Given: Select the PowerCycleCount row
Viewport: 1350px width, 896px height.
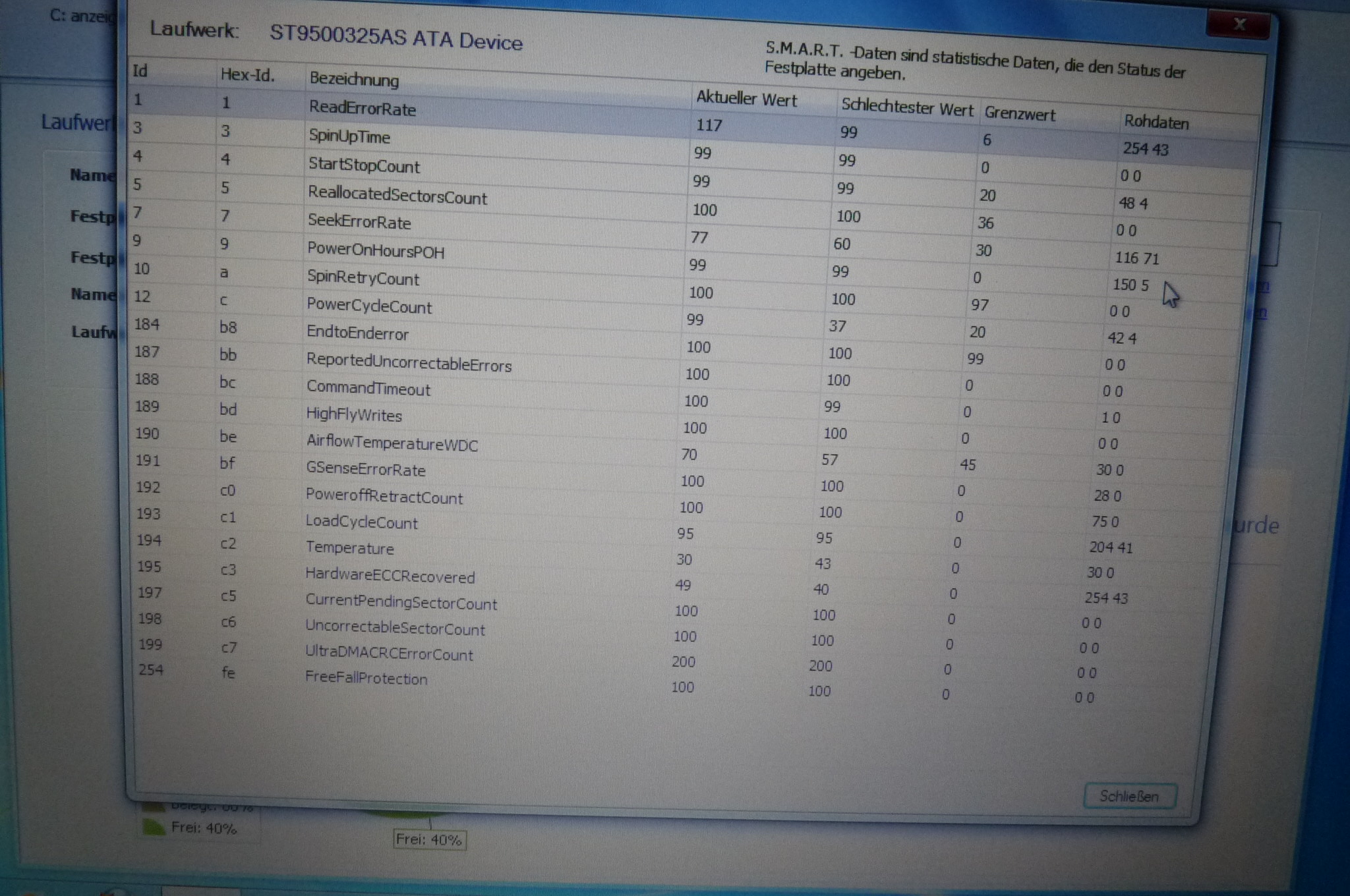Looking at the screenshot, I should point(683,318).
